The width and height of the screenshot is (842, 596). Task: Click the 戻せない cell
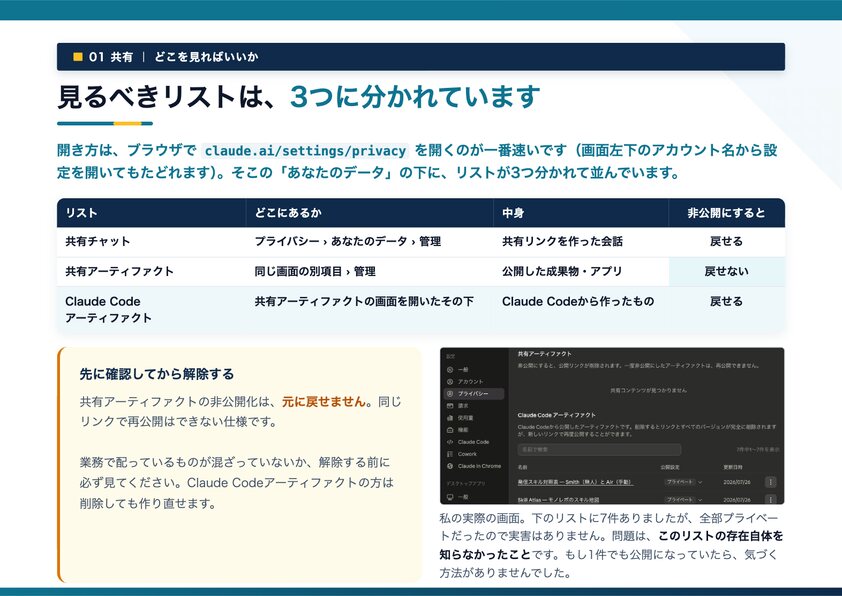726,271
